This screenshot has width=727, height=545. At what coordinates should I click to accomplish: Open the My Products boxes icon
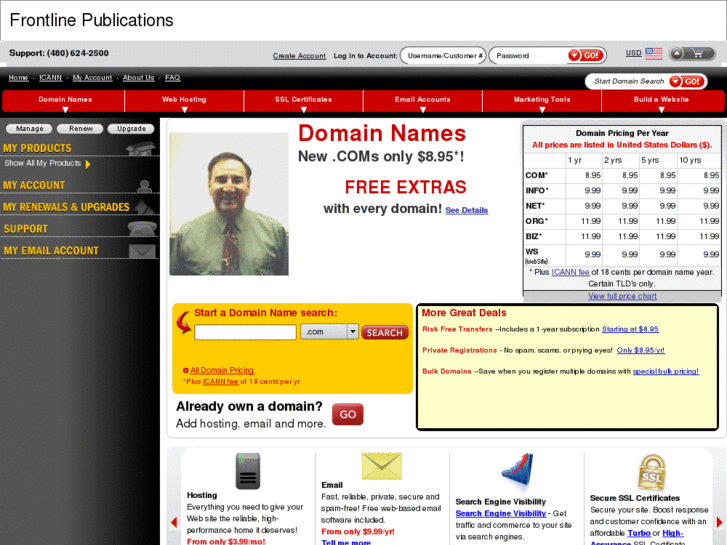(140, 148)
